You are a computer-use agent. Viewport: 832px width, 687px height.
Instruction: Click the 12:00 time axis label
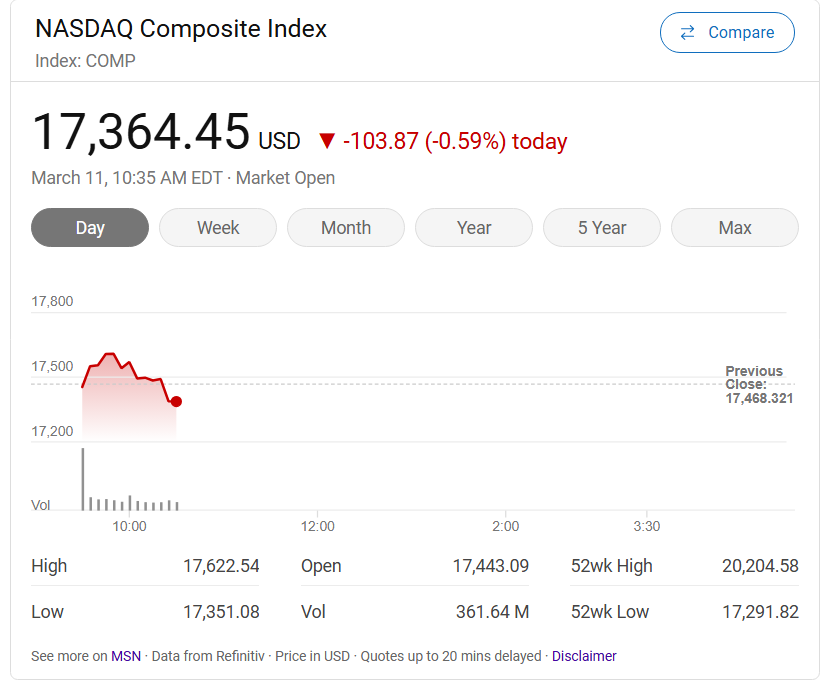pyautogui.click(x=318, y=526)
